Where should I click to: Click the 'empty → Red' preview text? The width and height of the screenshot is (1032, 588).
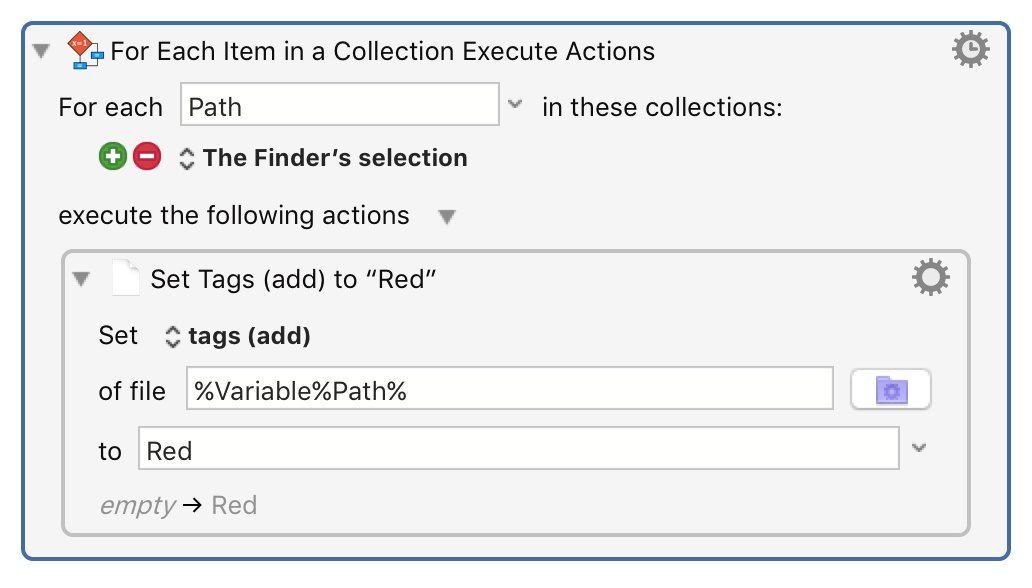178,505
